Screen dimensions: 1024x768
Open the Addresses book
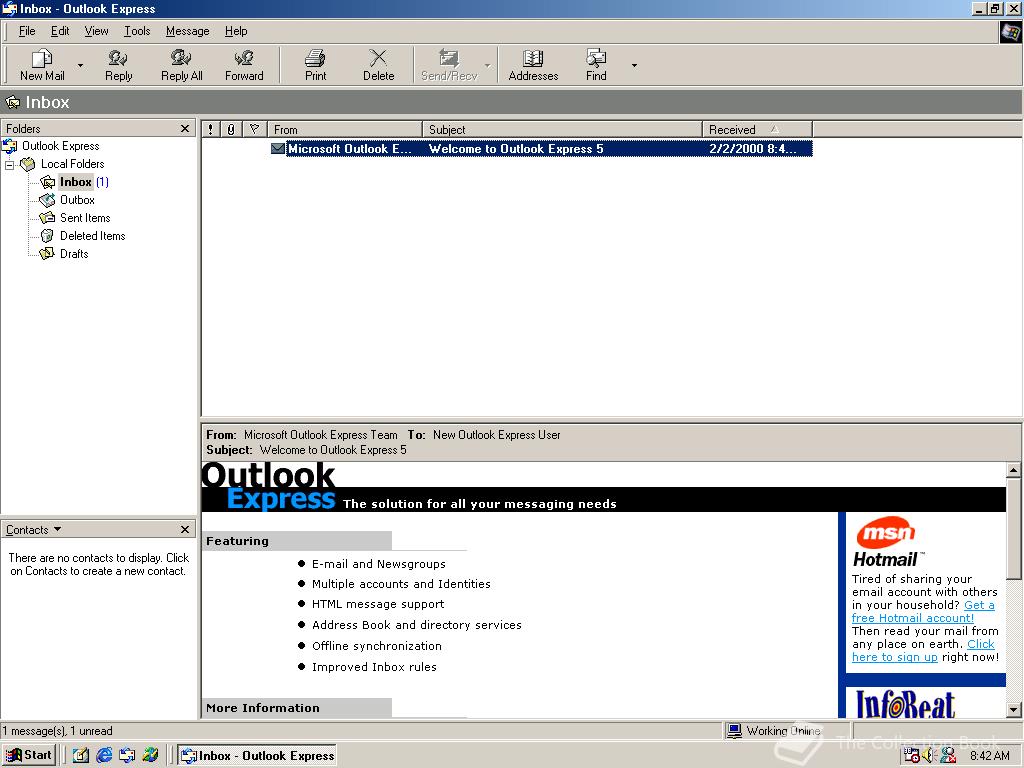tap(533, 65)
